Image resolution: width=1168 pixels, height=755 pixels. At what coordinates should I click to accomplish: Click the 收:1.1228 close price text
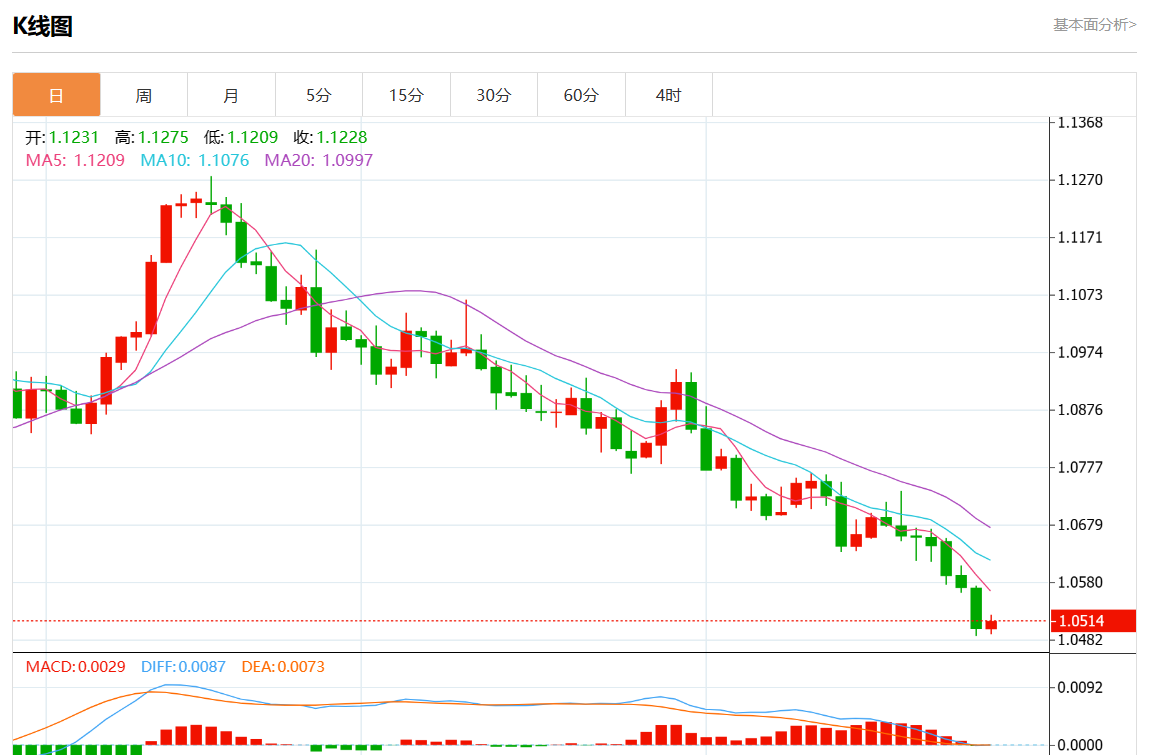click(330, 137)
